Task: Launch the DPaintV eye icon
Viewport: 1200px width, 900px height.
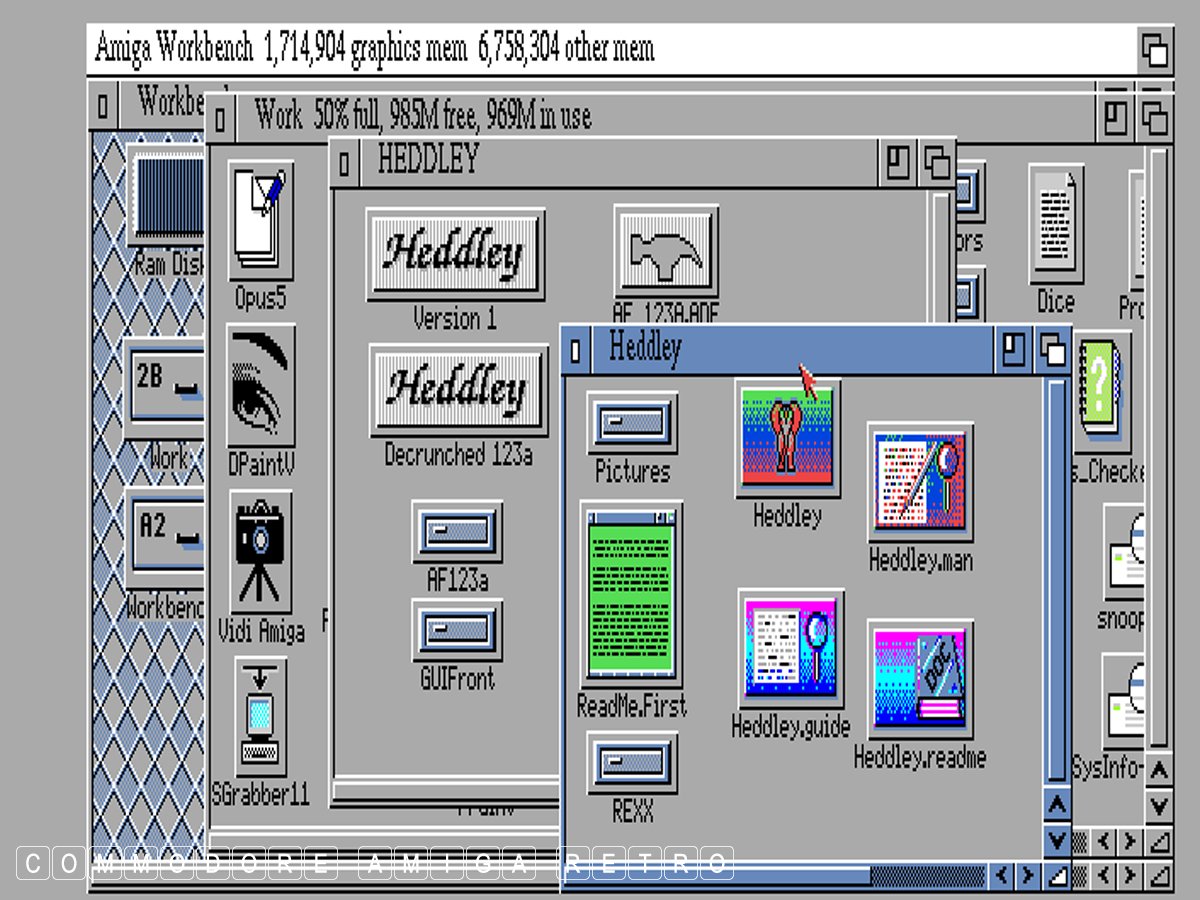Action: coord(261,385)
